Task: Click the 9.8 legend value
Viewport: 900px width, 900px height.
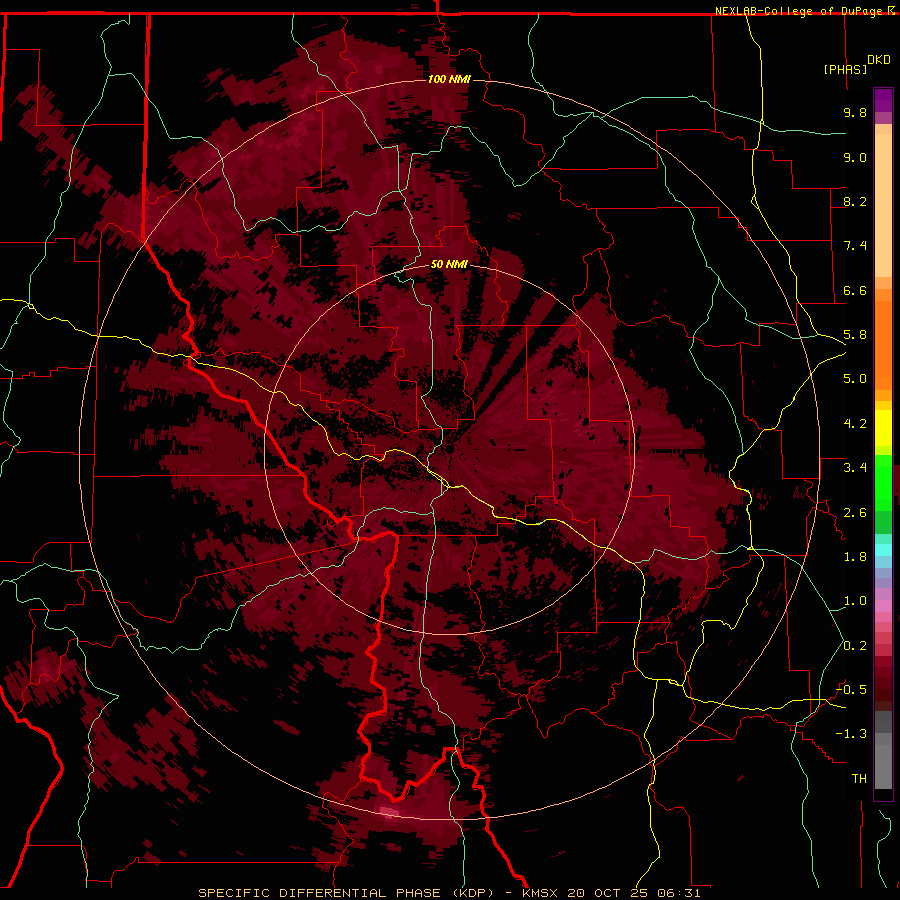Action: click(x=855, y=112)
